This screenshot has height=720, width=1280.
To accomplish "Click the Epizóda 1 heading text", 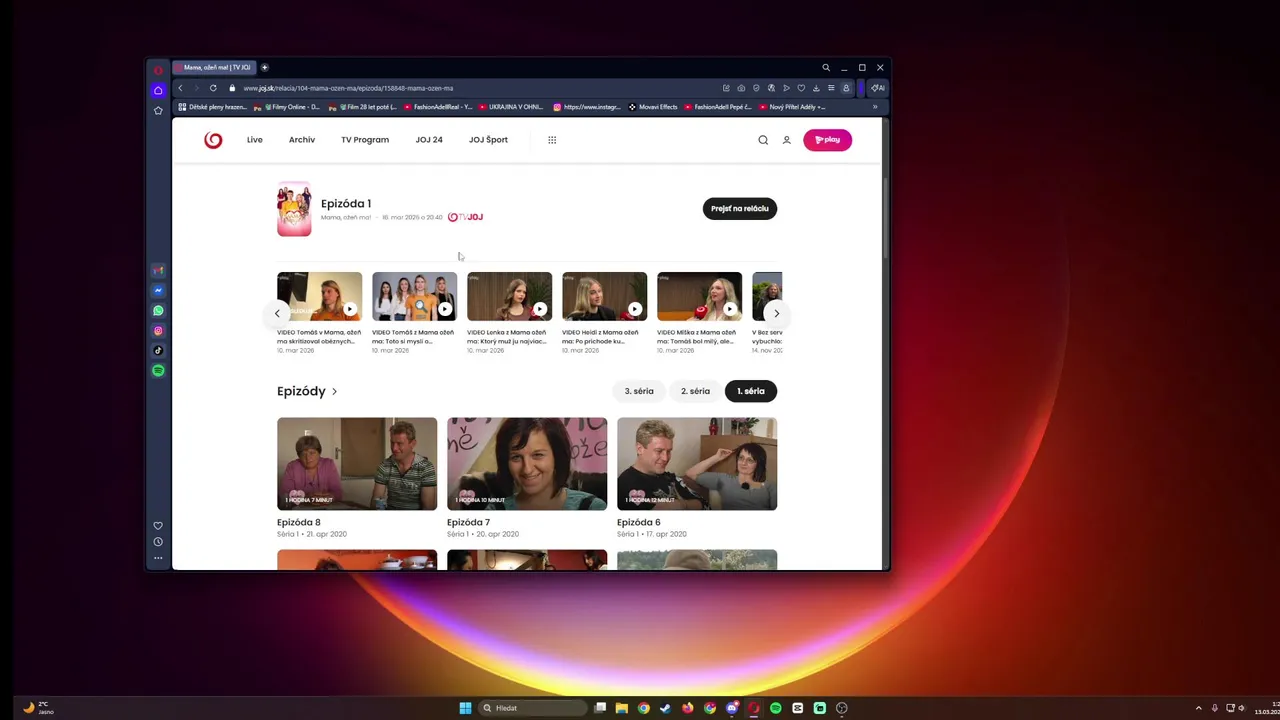I will tap(346, 204).
